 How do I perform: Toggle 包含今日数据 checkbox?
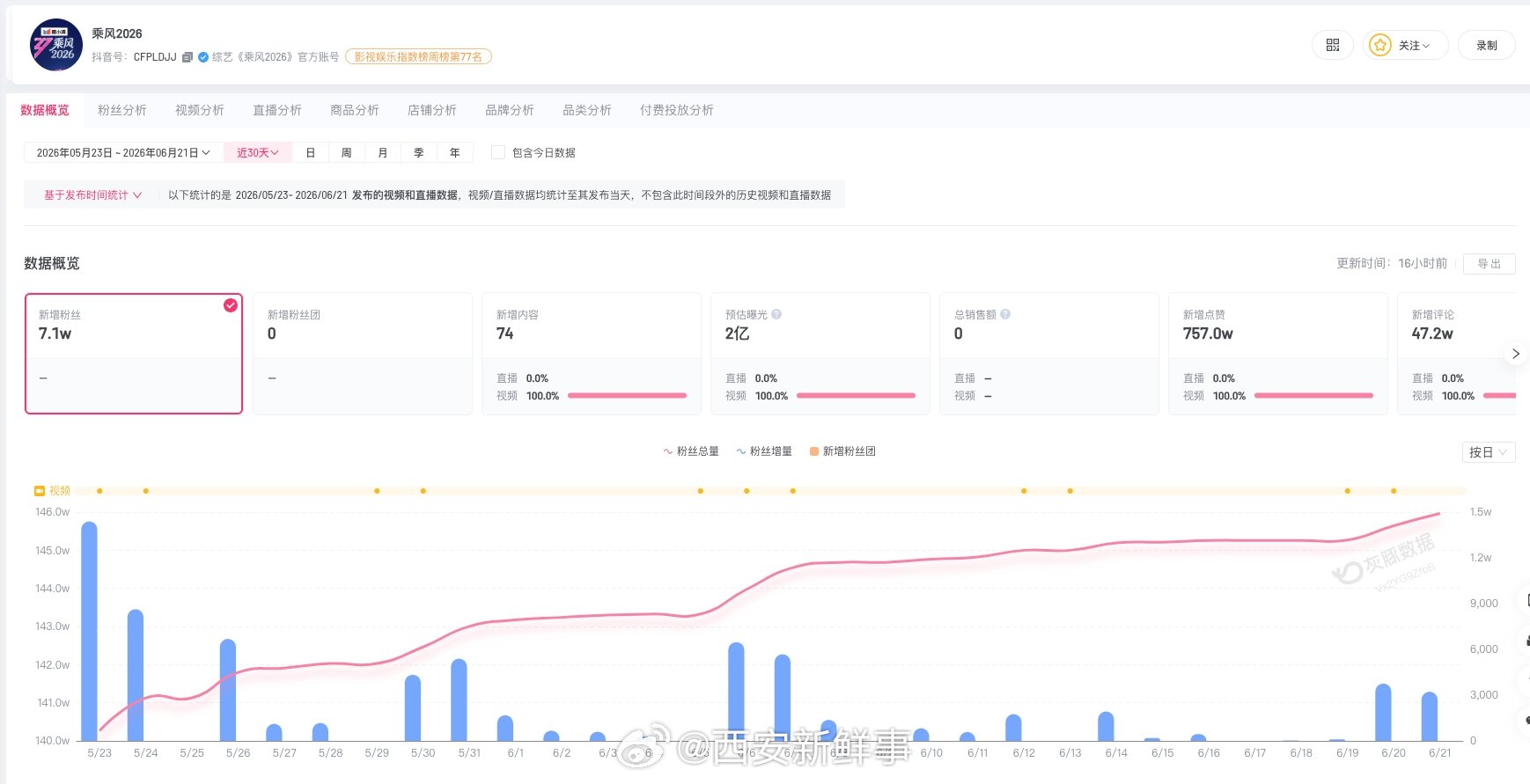click(x=498, y=152)
